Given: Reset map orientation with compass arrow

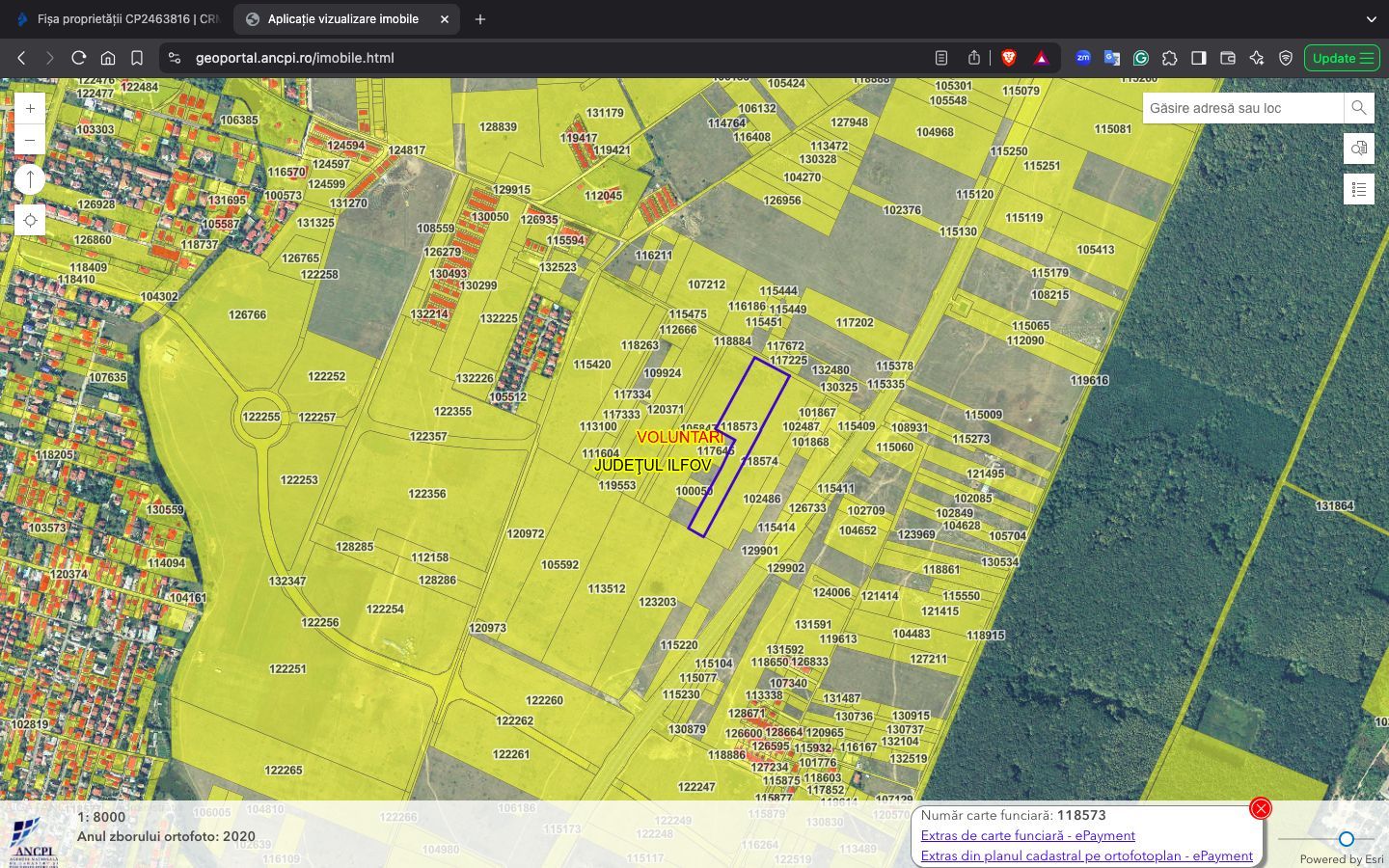Looking at the screenshot, I should pos(30,179).
